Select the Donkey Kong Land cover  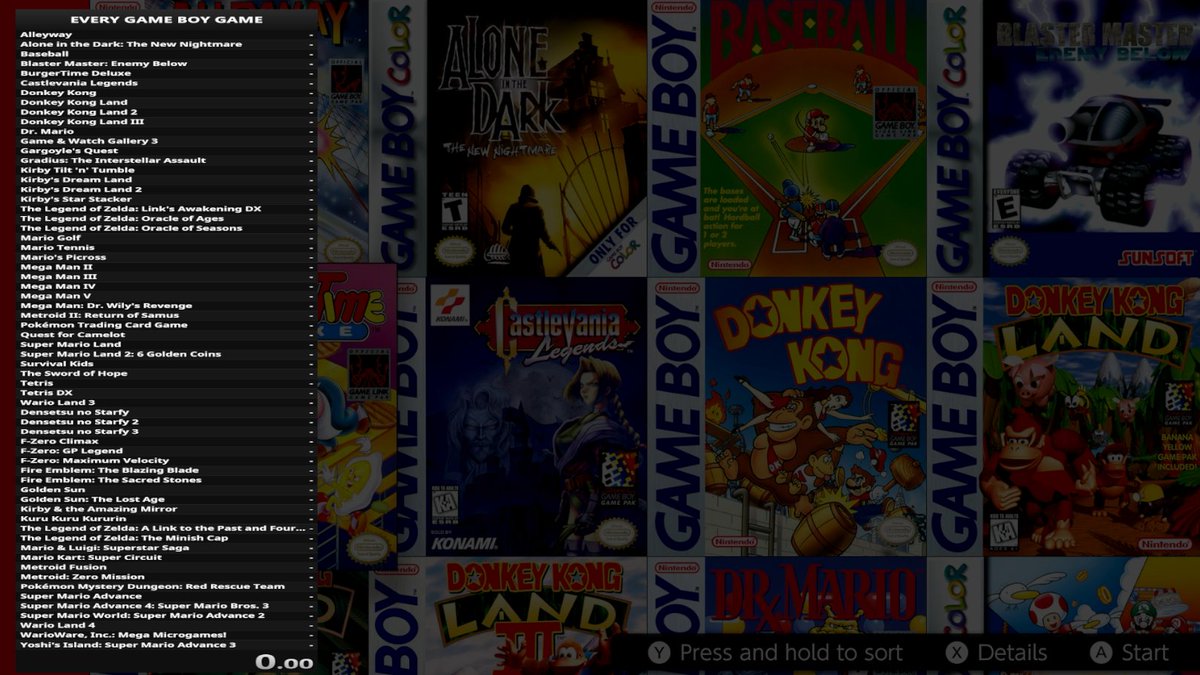[x=1092, y=417]
